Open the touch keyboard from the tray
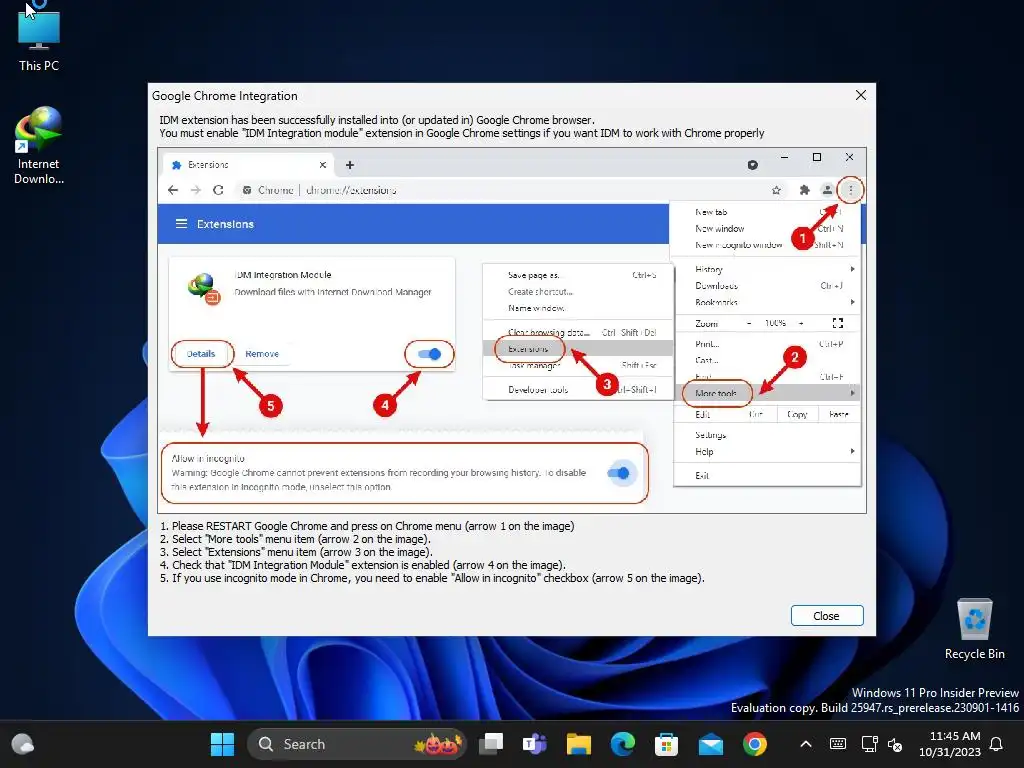 (x=838, y=744)
